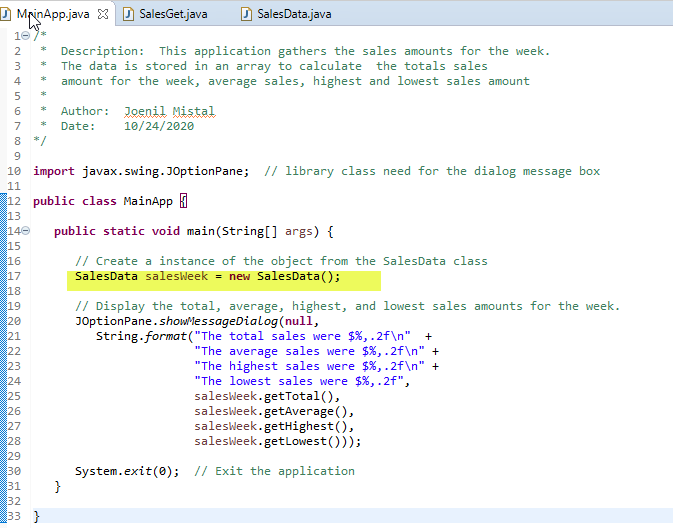673x528 pixels.
Task: Switch to the SalesGet.java tab
Action: pyautogui.click(x=172, y=14)
